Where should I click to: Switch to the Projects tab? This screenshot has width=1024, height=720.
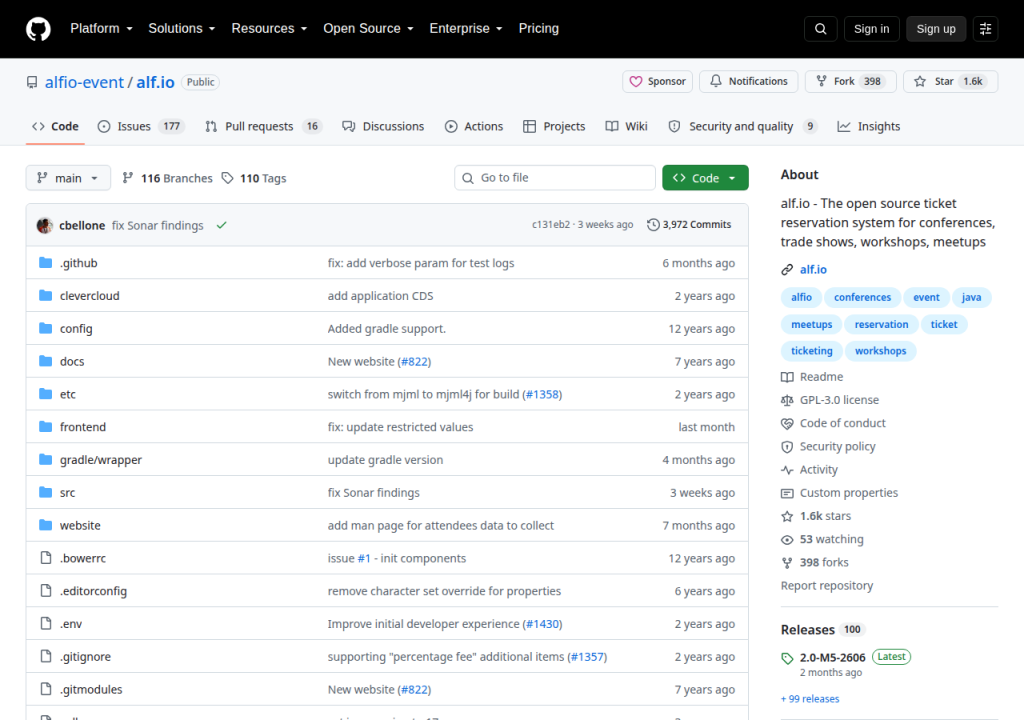coord(554,127)
